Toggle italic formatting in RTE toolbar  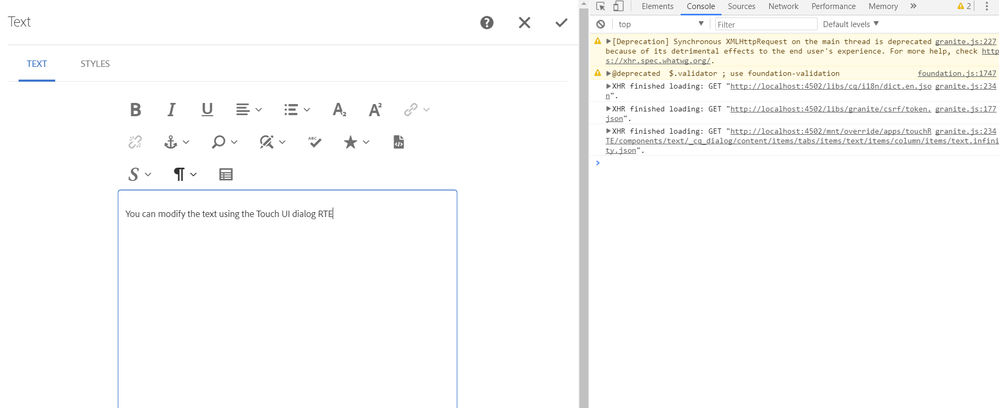[171, 110]
